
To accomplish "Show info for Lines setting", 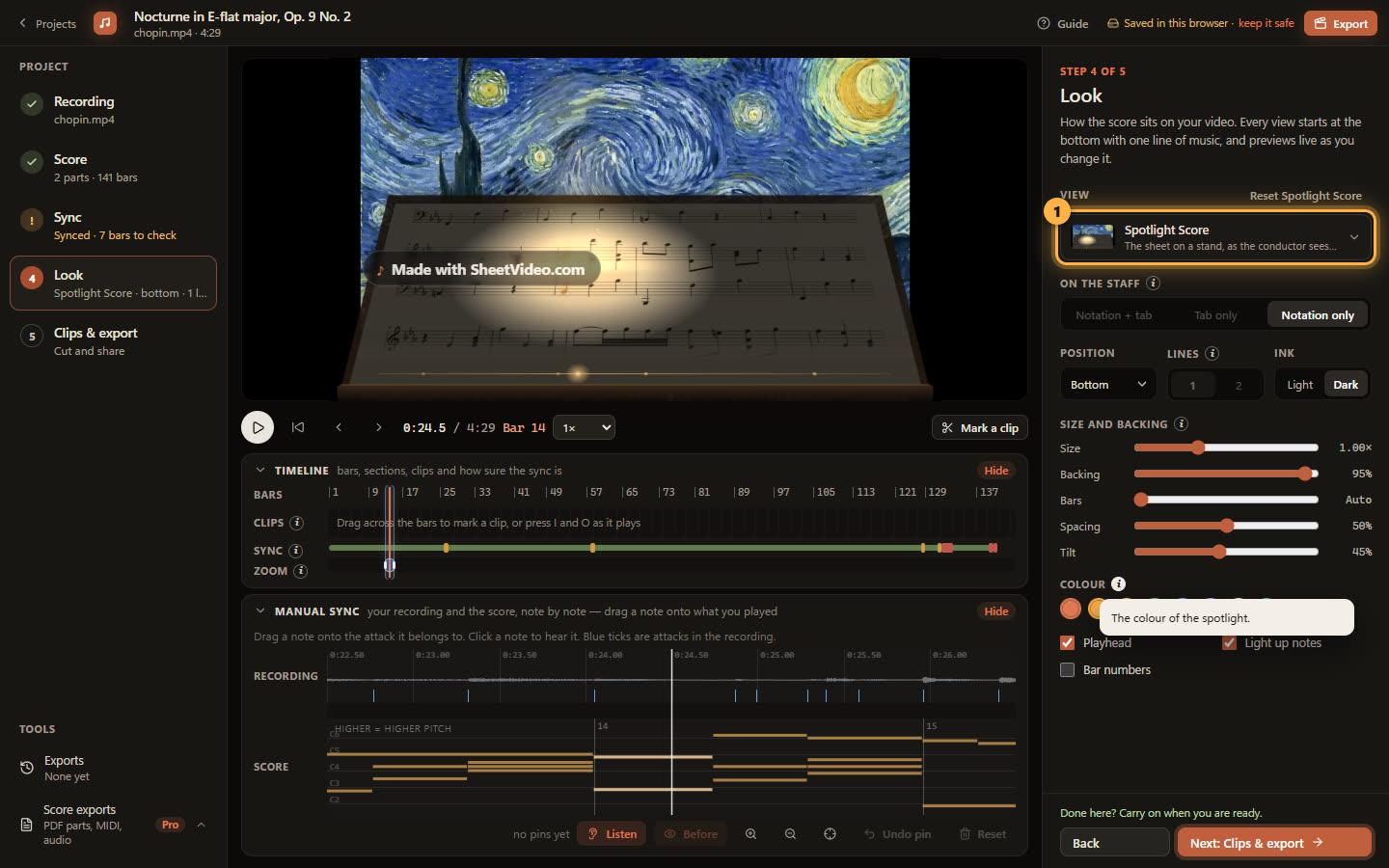I will point(1212,354).
